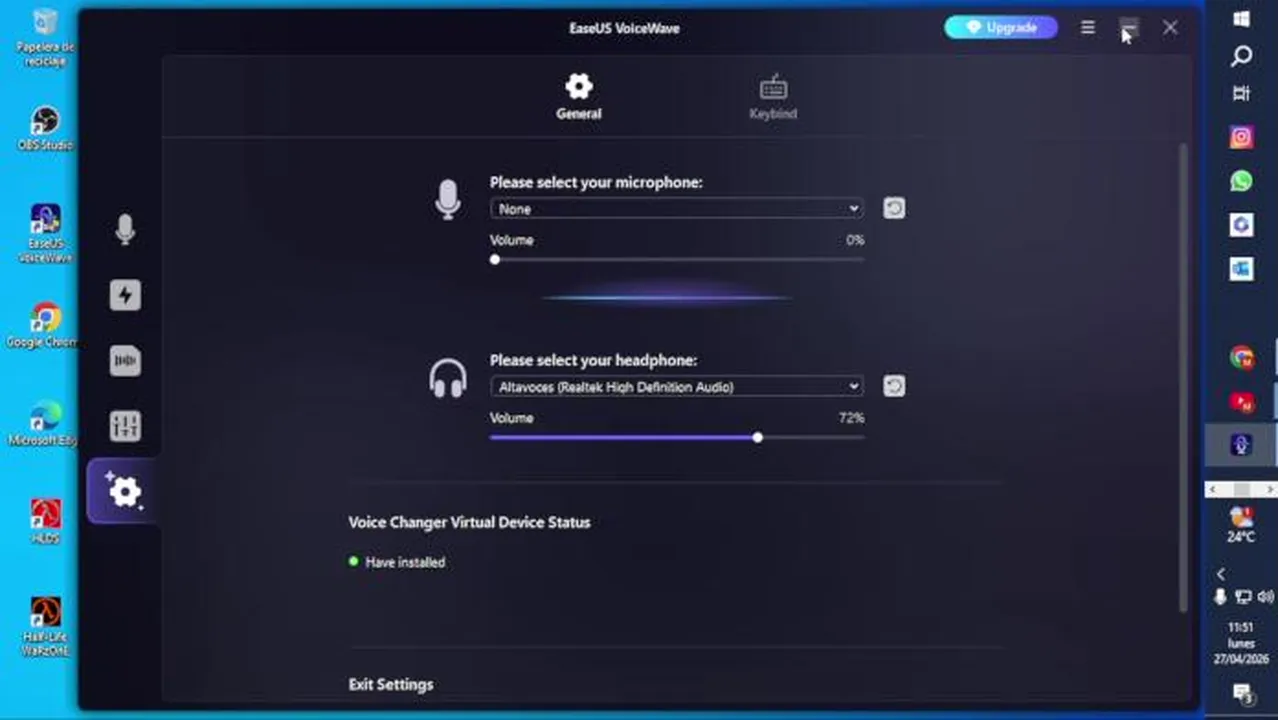The height and width of the screenshot is (720, 1278).
Task: Click the 'Exit Settings' heading
Action: pyautogui.click(x=391, y=685)
